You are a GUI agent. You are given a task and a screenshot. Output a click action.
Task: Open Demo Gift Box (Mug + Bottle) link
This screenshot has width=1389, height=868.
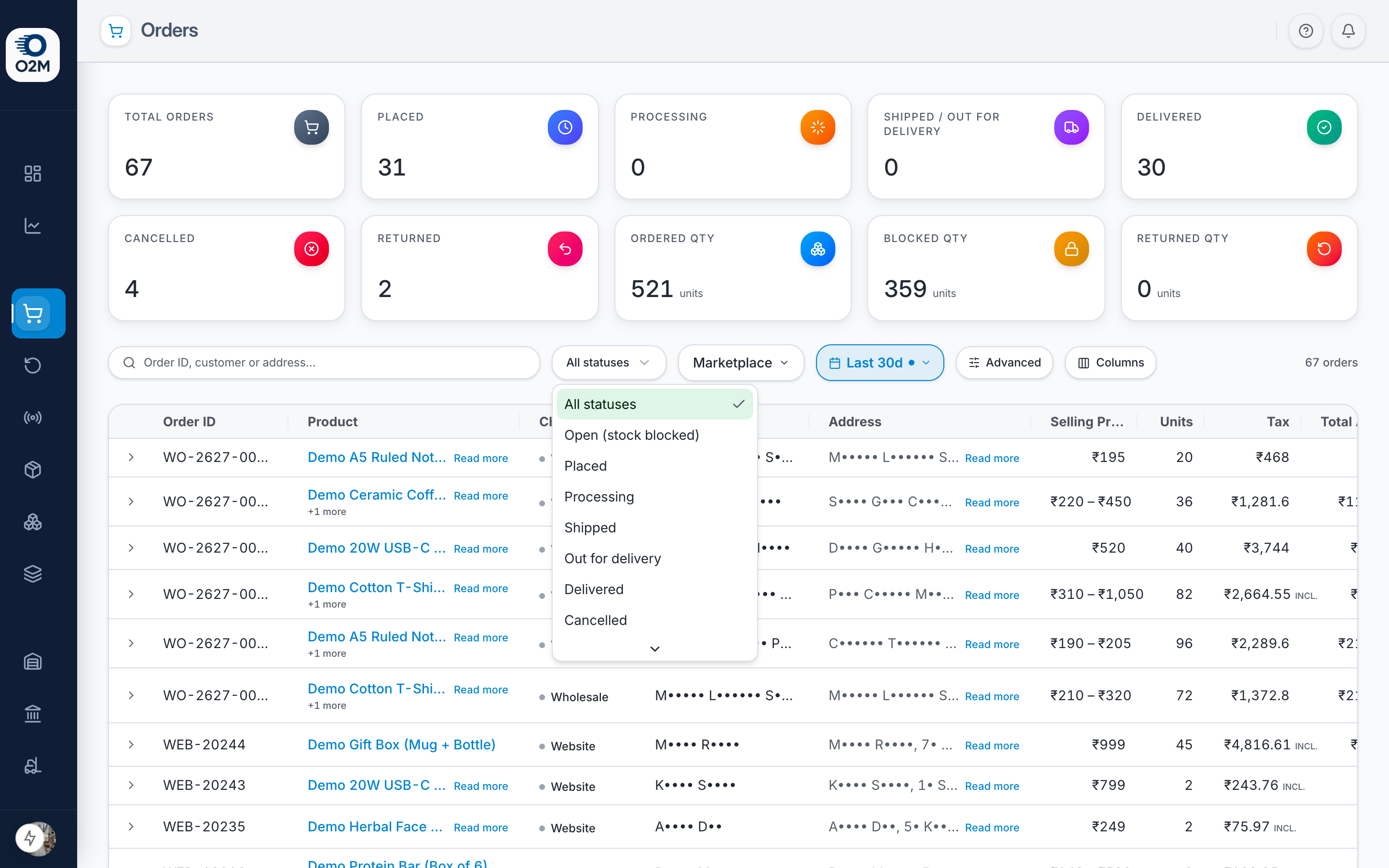tap(401, 745)
